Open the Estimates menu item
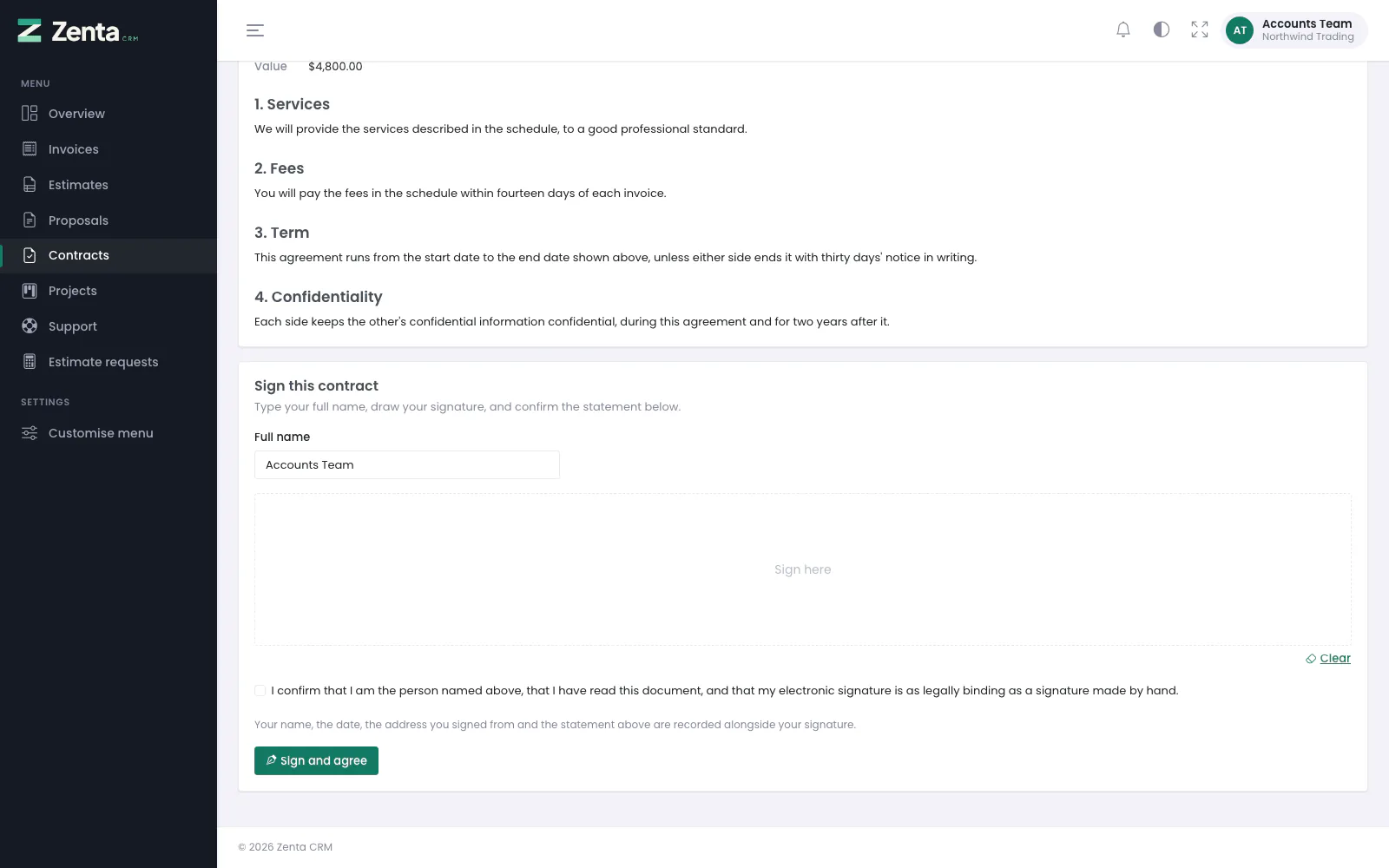1389x868 pixels. click(x=109, y=185)
